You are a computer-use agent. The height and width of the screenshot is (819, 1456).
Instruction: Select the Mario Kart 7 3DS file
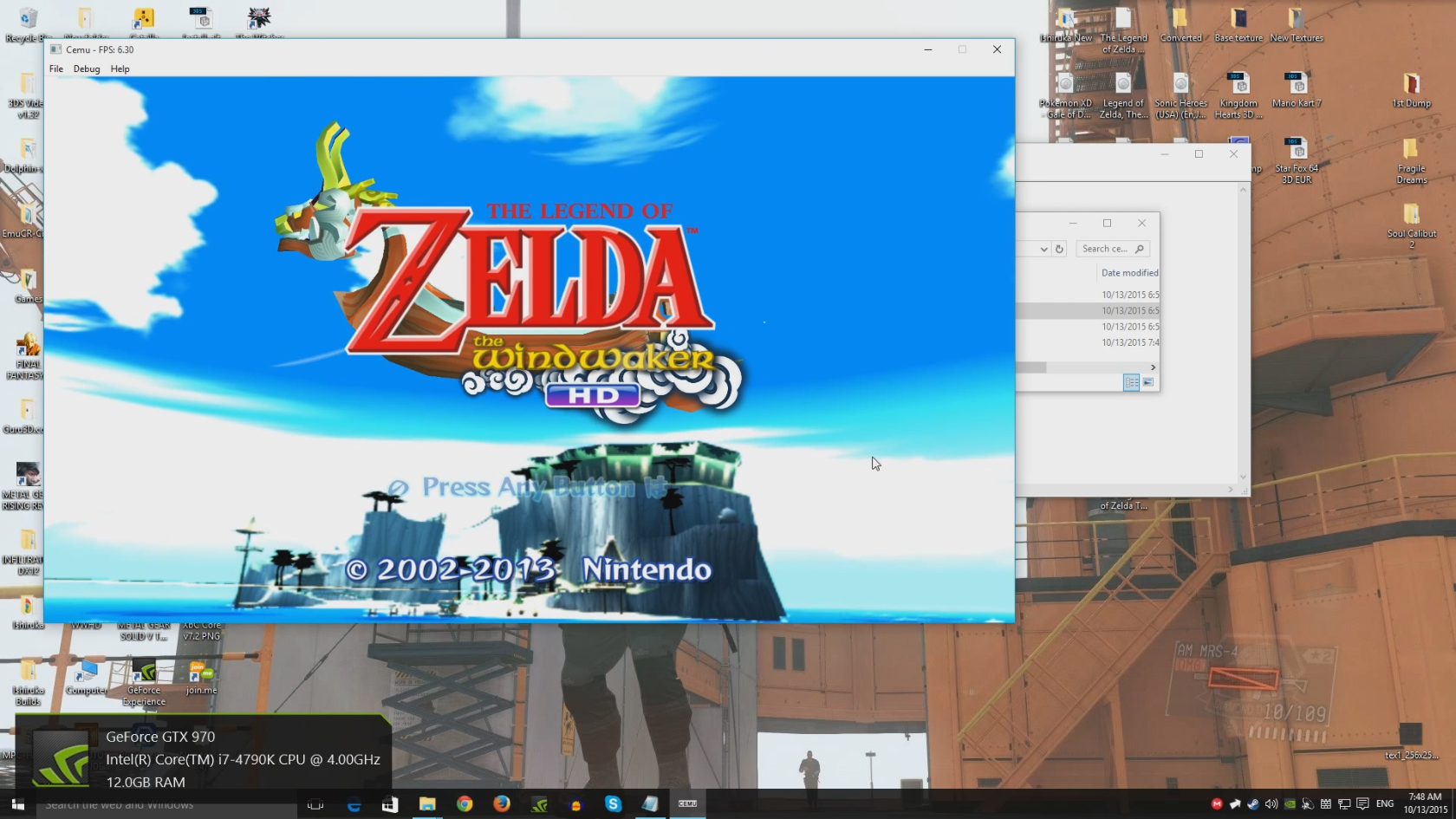[1297, 90]
